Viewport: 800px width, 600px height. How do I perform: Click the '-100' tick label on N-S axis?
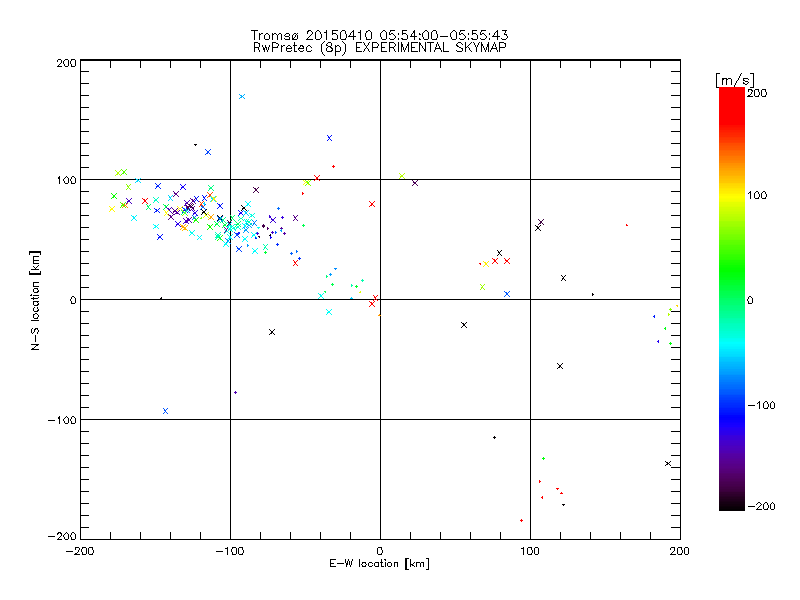tap(62, 420)
